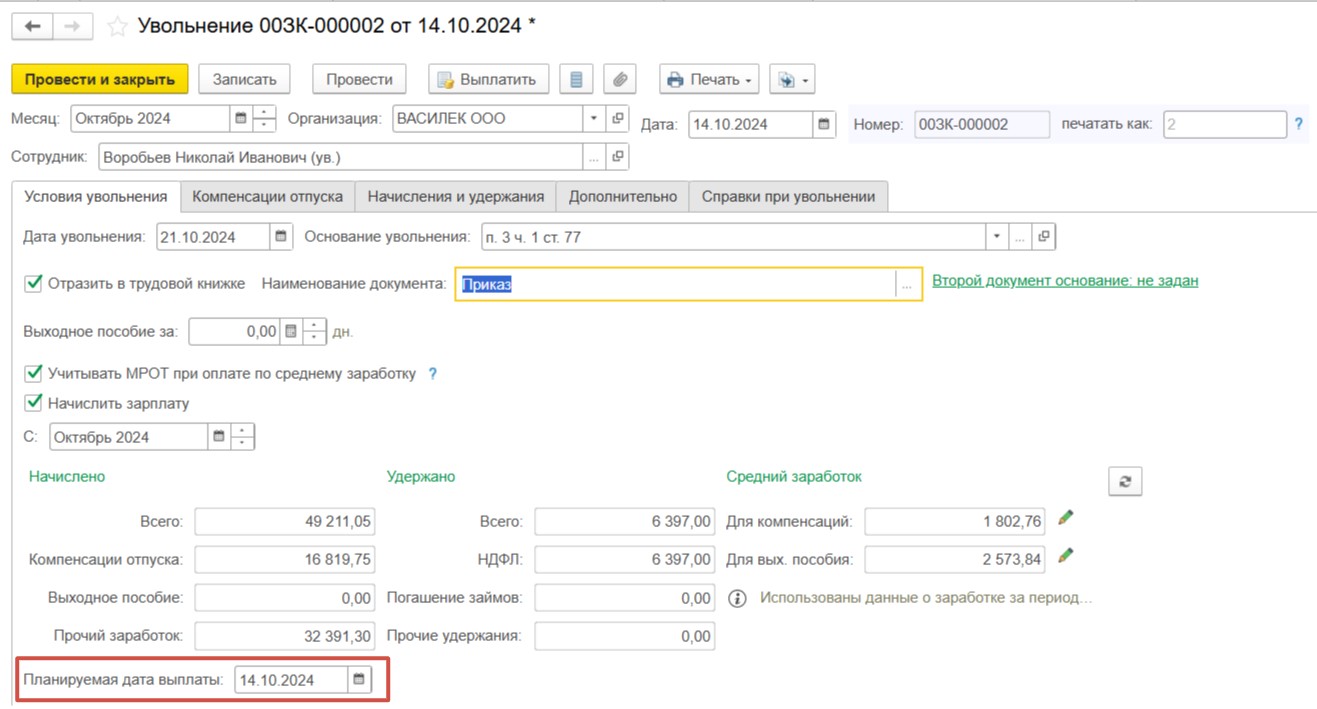Switch to Справки при увольнении tab
Image resolution: width=1317 pixels, height=709 pixels.
click(x=789, y=197)
